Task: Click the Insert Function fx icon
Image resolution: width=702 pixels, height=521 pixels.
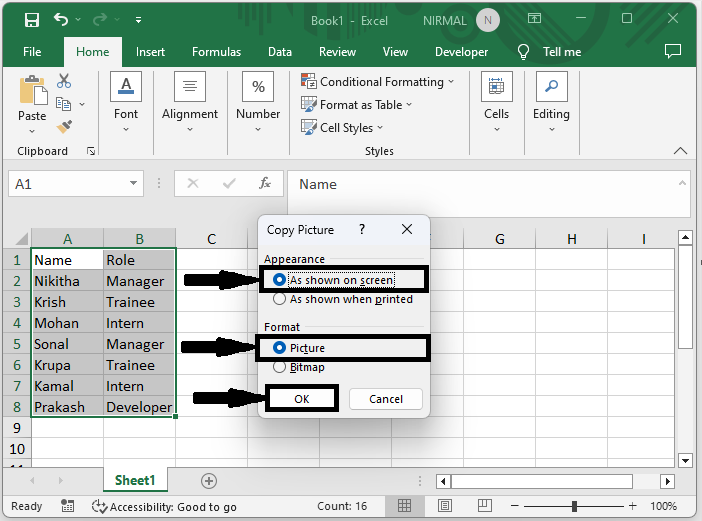Action: coord(265,183)
